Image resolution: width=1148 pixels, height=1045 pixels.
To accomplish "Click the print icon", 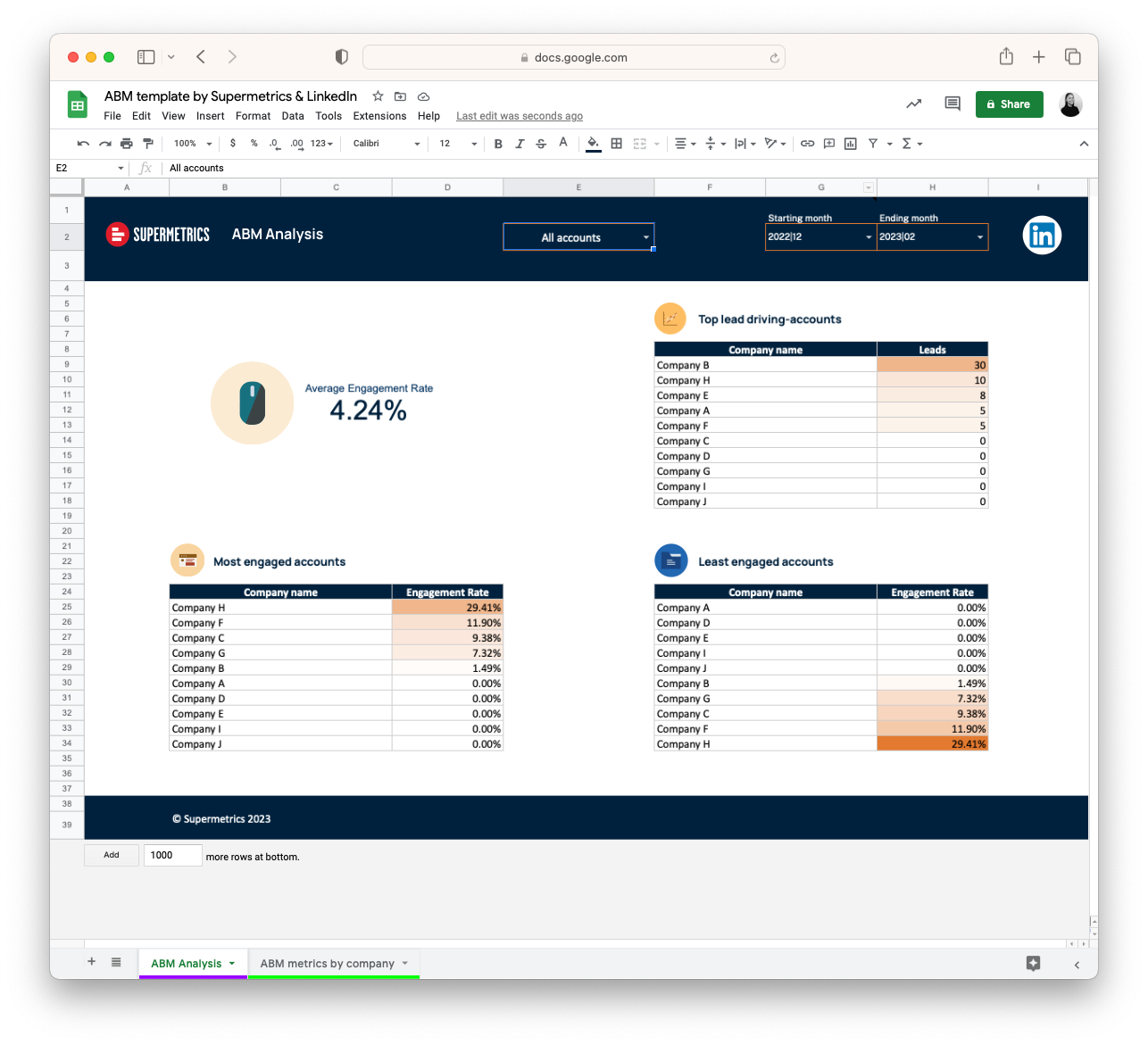I will (x=126, y=144).
